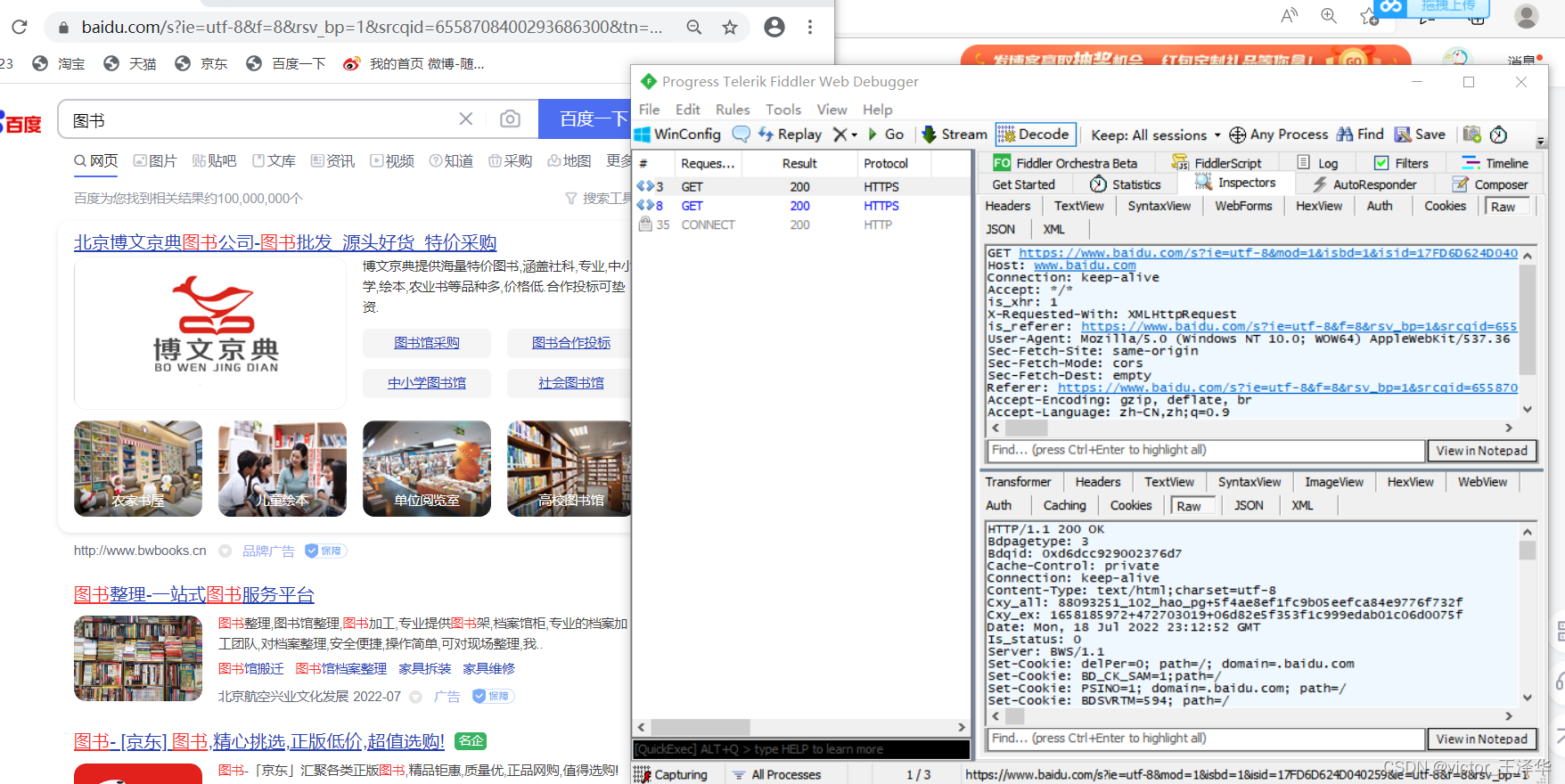This screenshot has height=784, width=1565.
Task: Switch to Fiddler Orchestra Beta tab
Action: 1066,163
